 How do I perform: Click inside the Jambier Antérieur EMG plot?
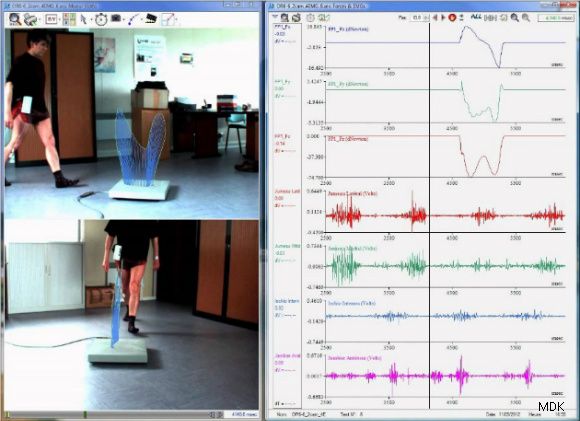click(x=445, y=376)
